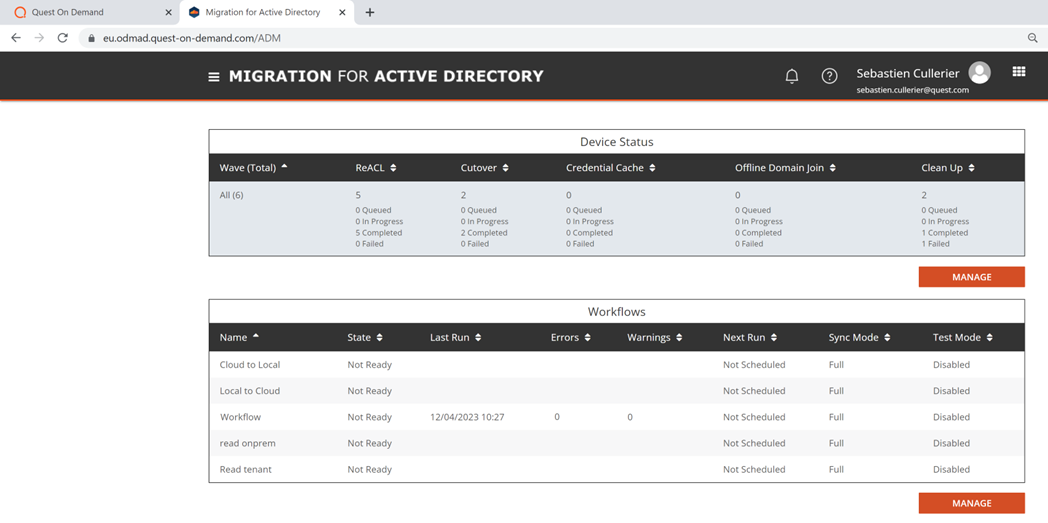Select the 'Cloud to Local' workflow
This screenshot has width=1048, height=523.
(x=616, y=365)
